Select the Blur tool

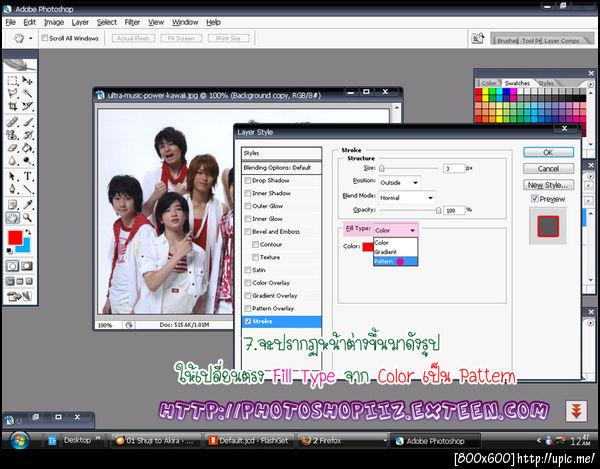coord(12,160)
